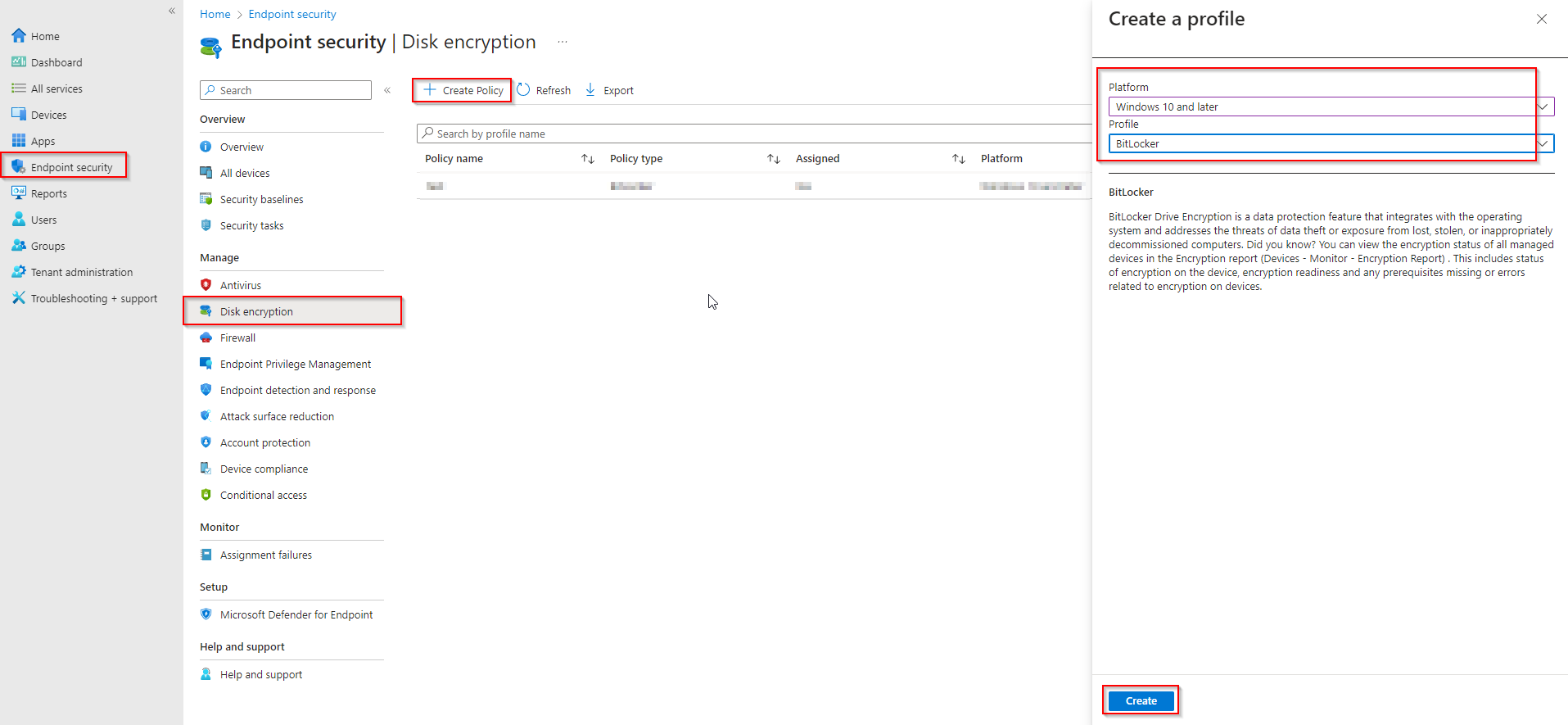This screenshot has width=1568, height=725.
Task: Click the All services list icon
Action: coord(19,88)
